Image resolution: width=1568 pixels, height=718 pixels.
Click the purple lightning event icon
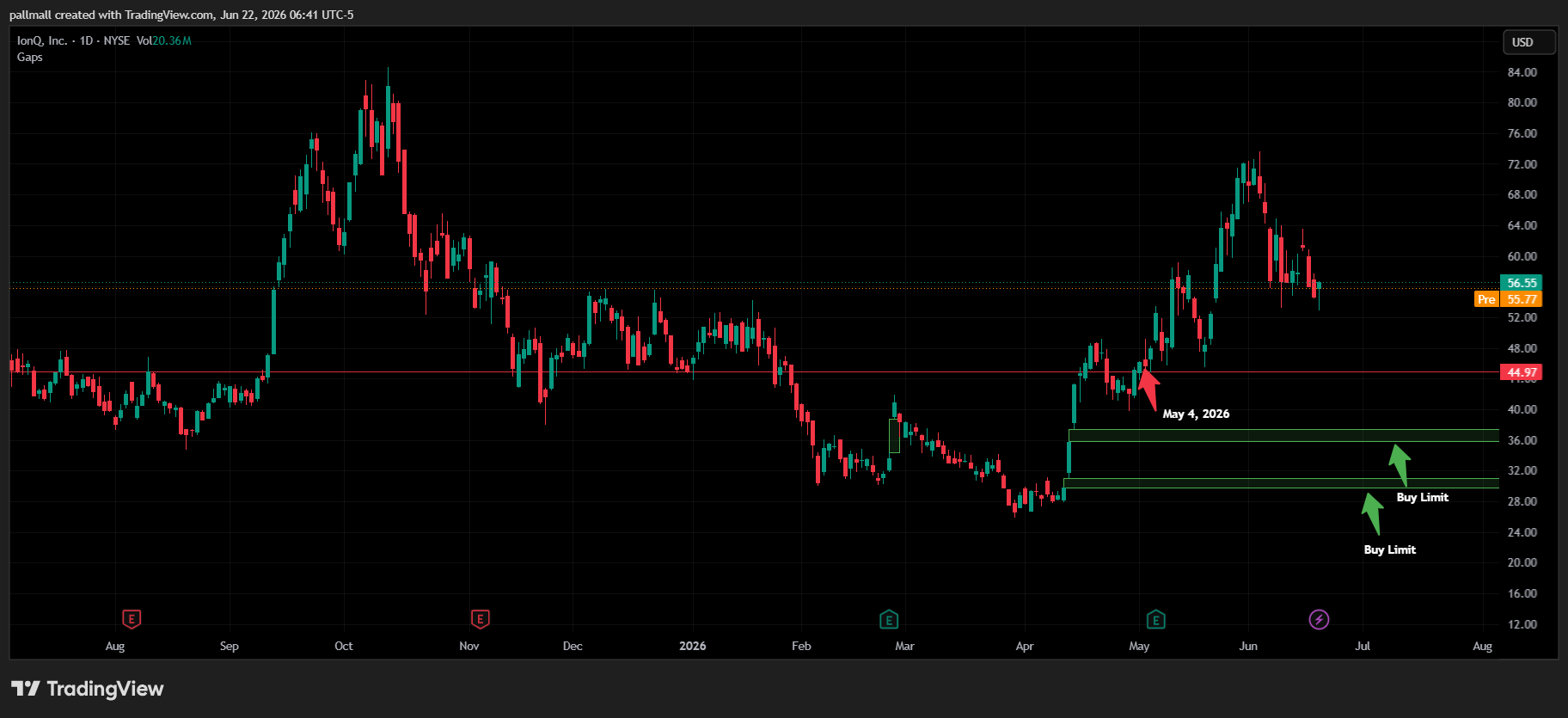tap(1319, 619)
